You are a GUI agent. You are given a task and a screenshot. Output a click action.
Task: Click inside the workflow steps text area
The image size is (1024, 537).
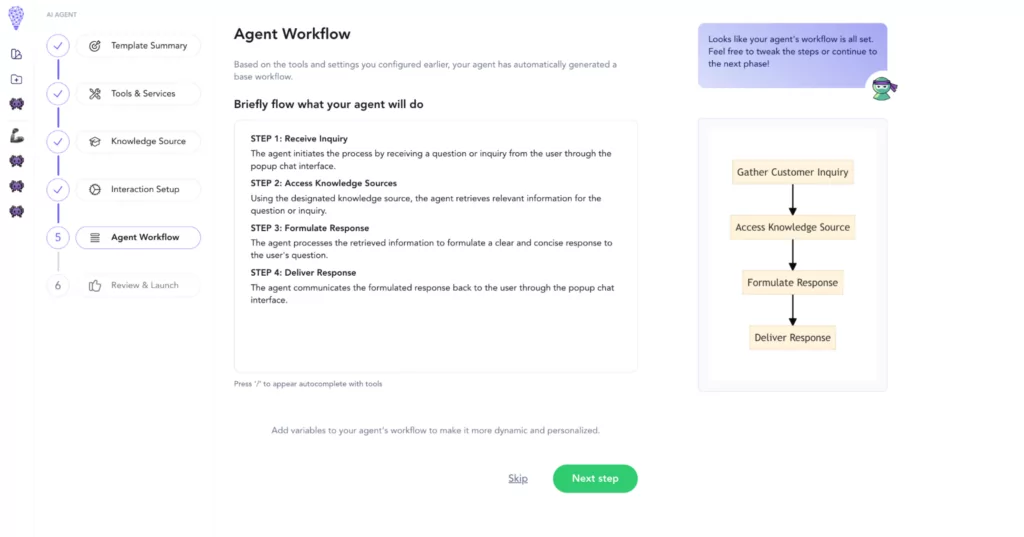click(x=435, y=330)
